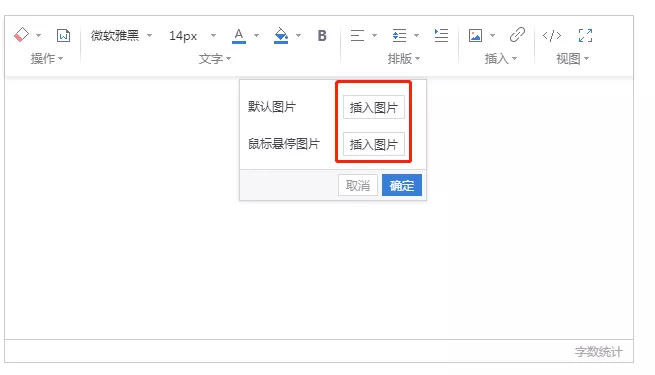Click the 确定 button

(x=402, y=185)
